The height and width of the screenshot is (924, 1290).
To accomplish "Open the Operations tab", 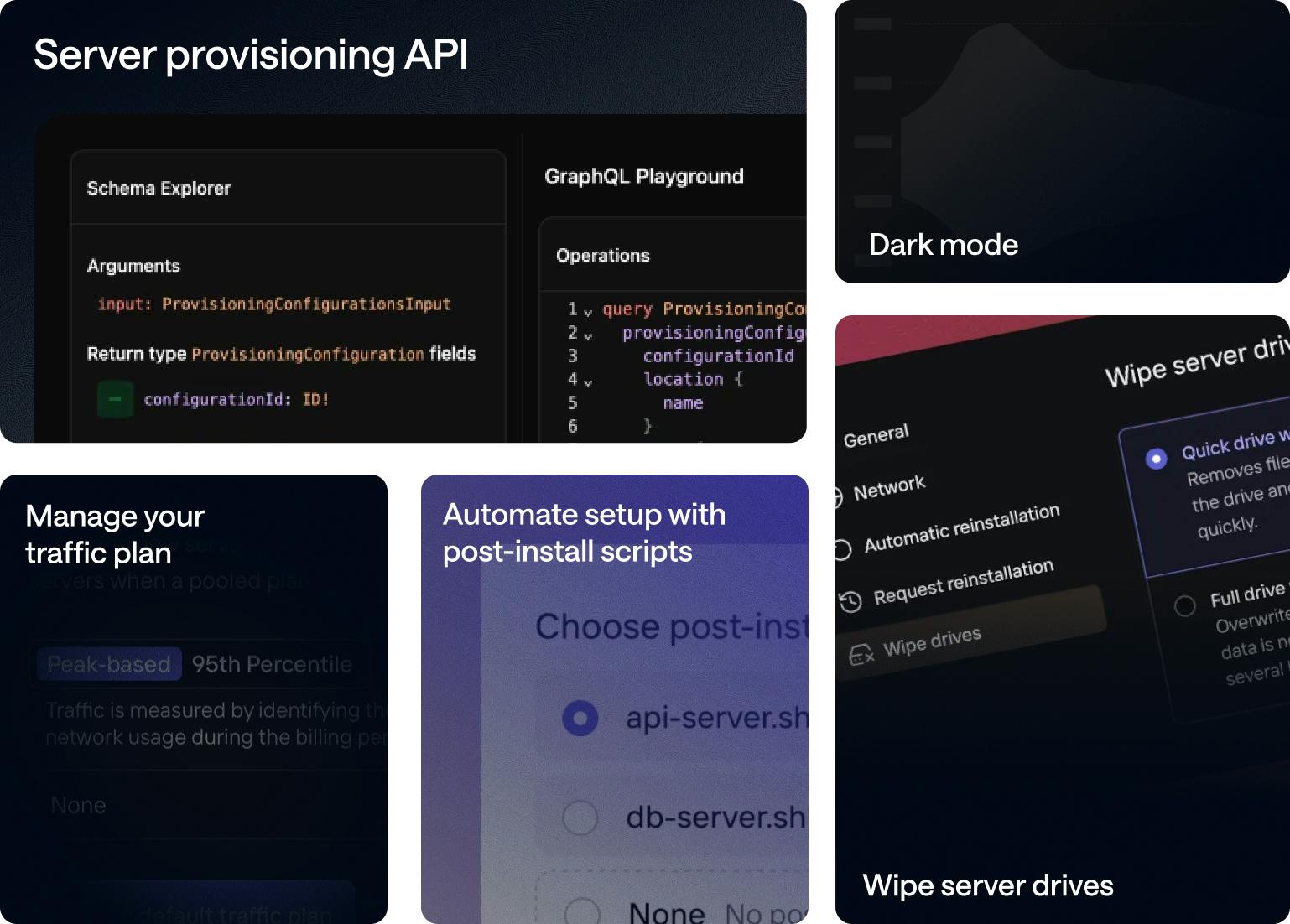I will (x=602, y=256).
